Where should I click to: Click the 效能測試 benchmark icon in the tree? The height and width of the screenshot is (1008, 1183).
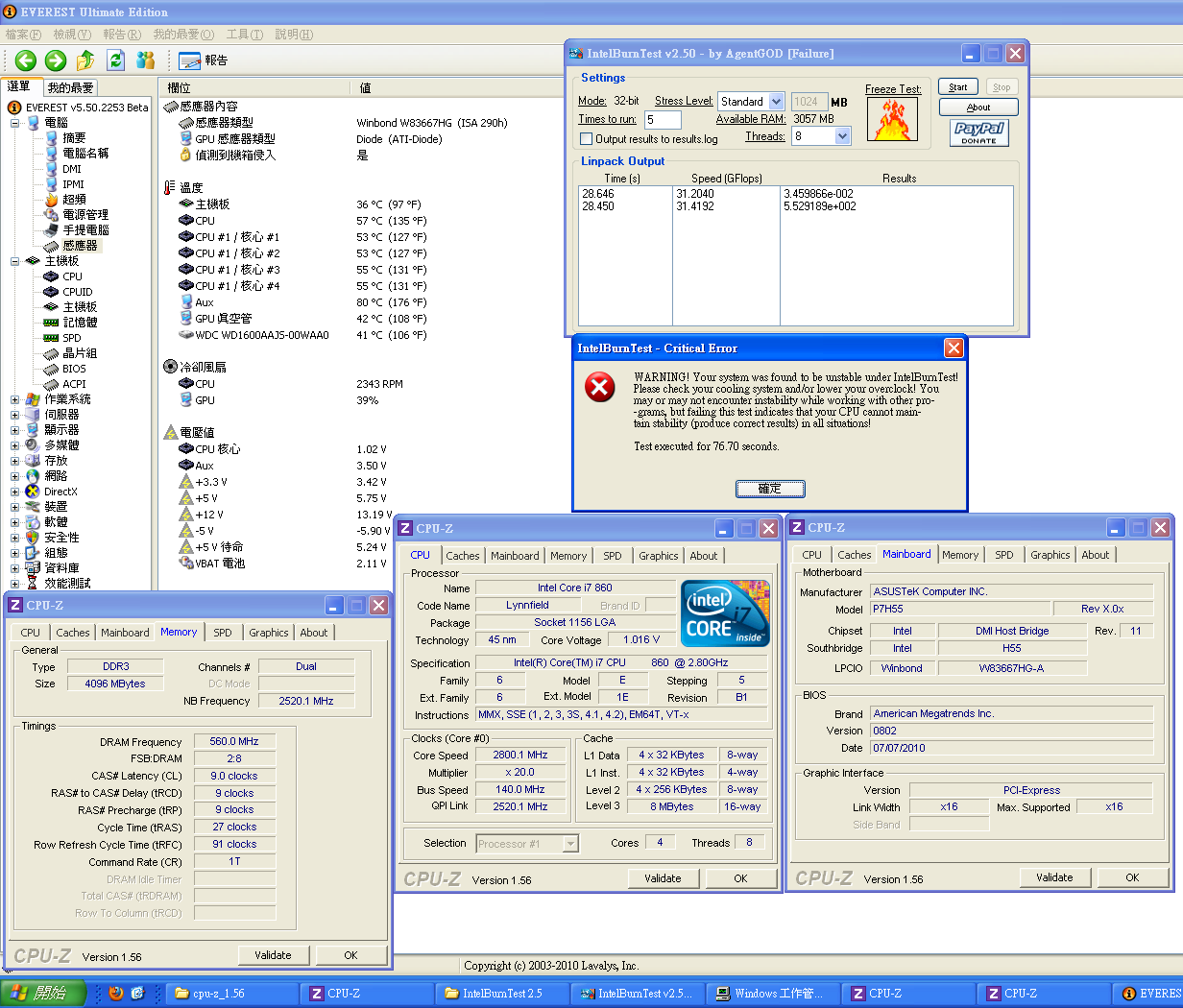(x=33, y=583)
